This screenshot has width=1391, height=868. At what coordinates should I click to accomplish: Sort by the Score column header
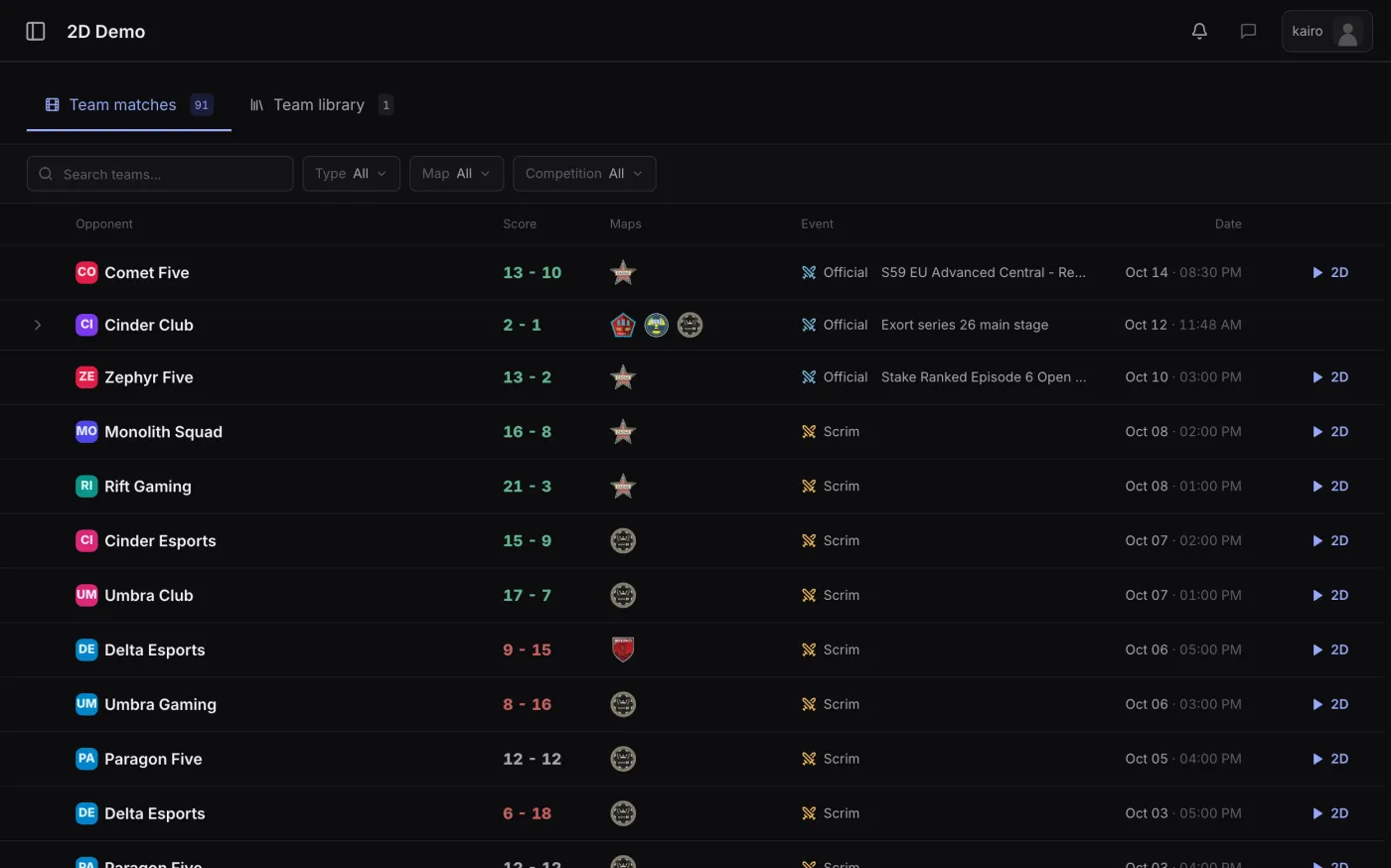tap(520, 224)
